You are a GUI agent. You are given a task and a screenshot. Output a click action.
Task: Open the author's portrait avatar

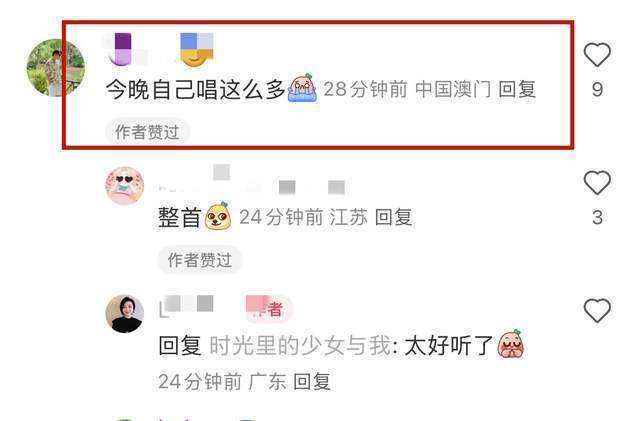[125, 313]
